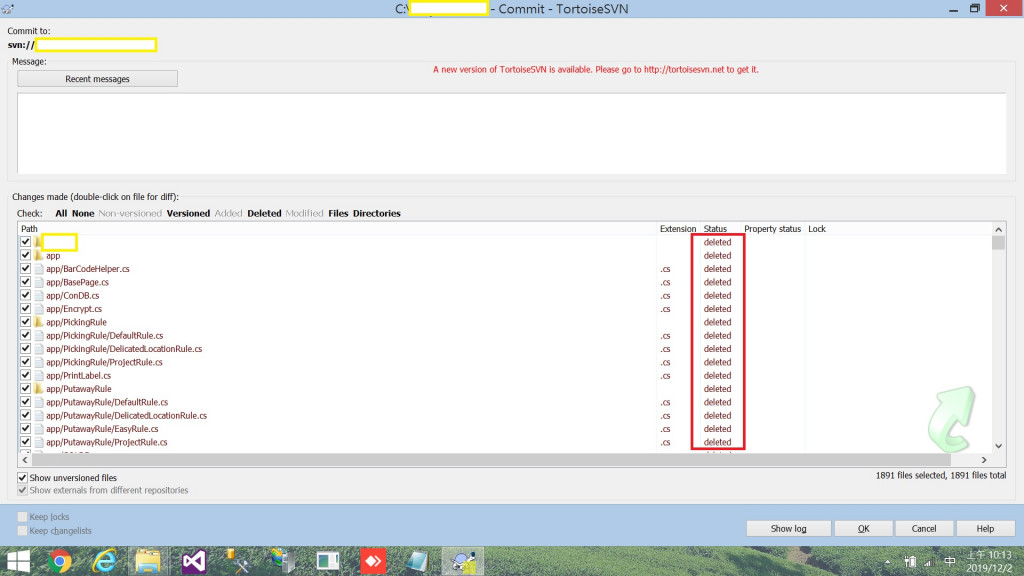
Task: Uncheck app/PickingRule/DefaultRule.cs checkbox
Action: 25,335
